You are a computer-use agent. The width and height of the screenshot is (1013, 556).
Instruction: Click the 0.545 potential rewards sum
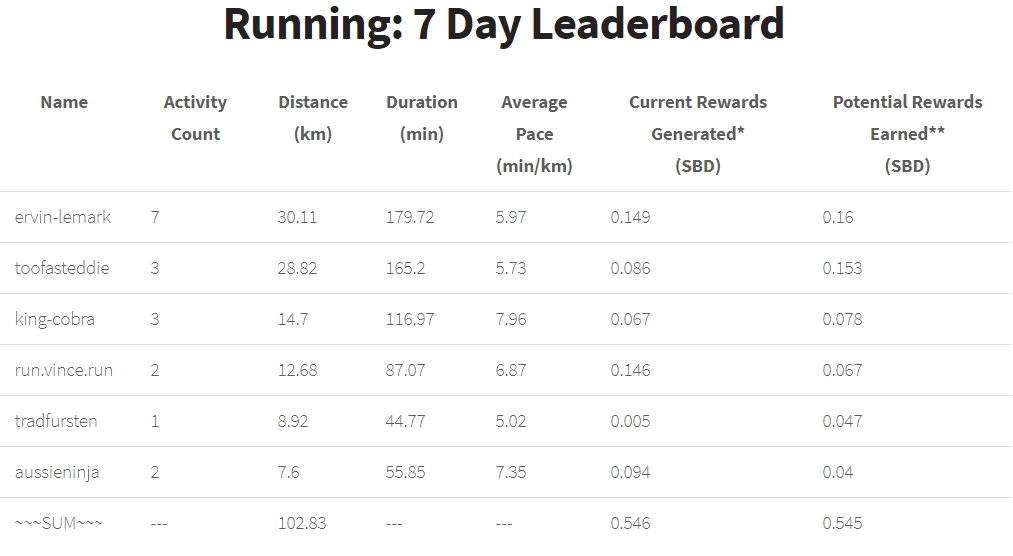[842, 523]
